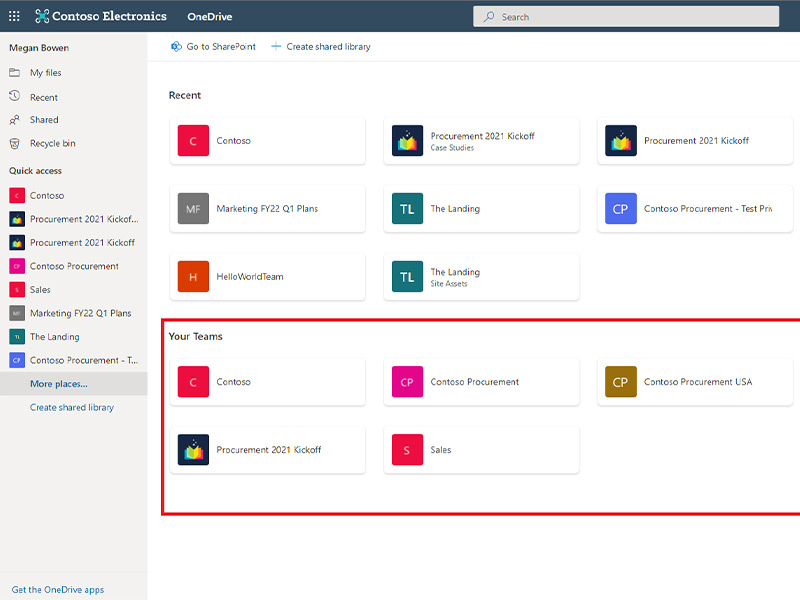Open the Shared people icon in sidebar
Screen dimensions: 800x600
click(x=15, y=120)
